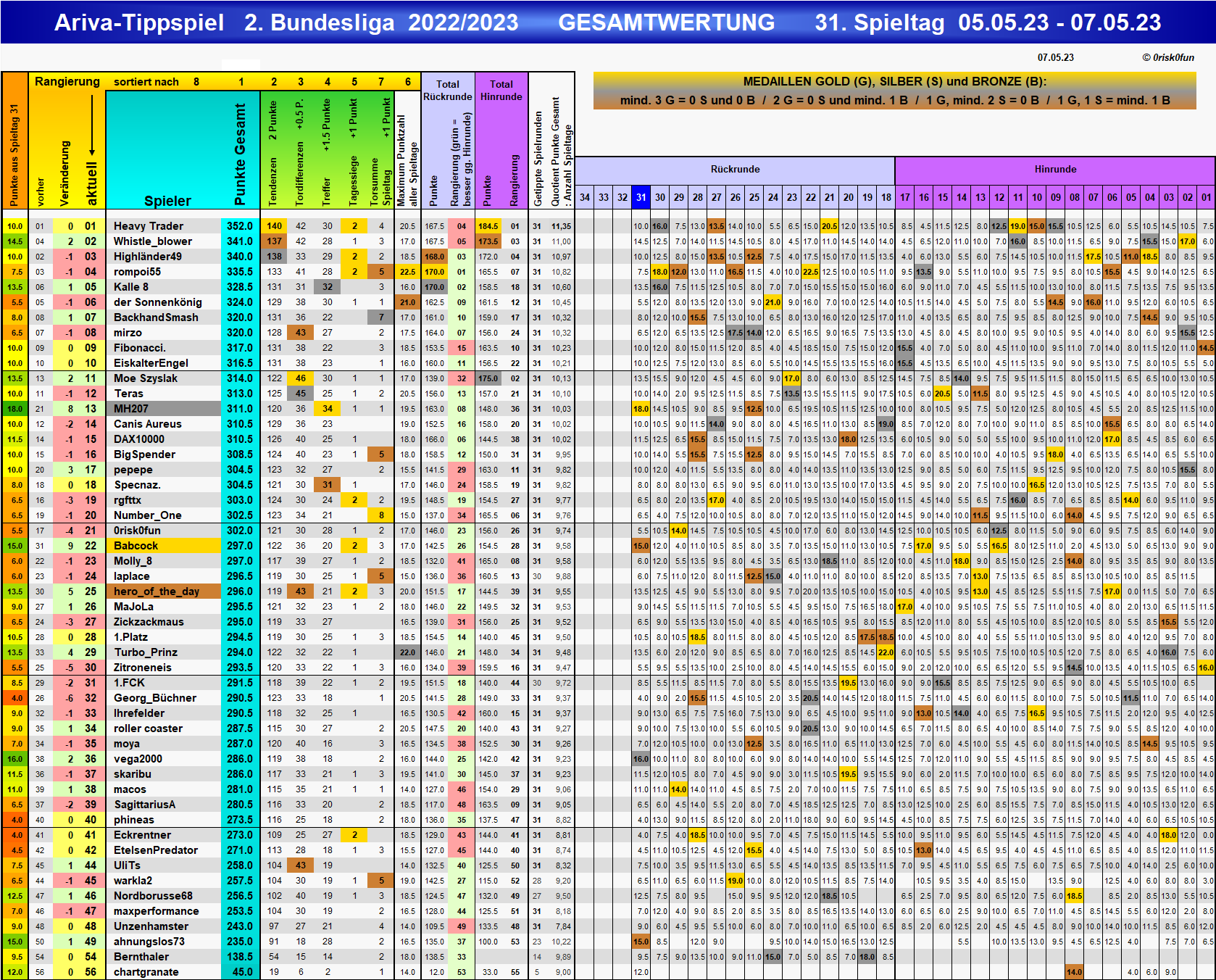The height and width of the screenshot is (980, 1216).
Task: Select Nordborusse68 name cell
Action: pyautogui.click(x=163, y=896)
